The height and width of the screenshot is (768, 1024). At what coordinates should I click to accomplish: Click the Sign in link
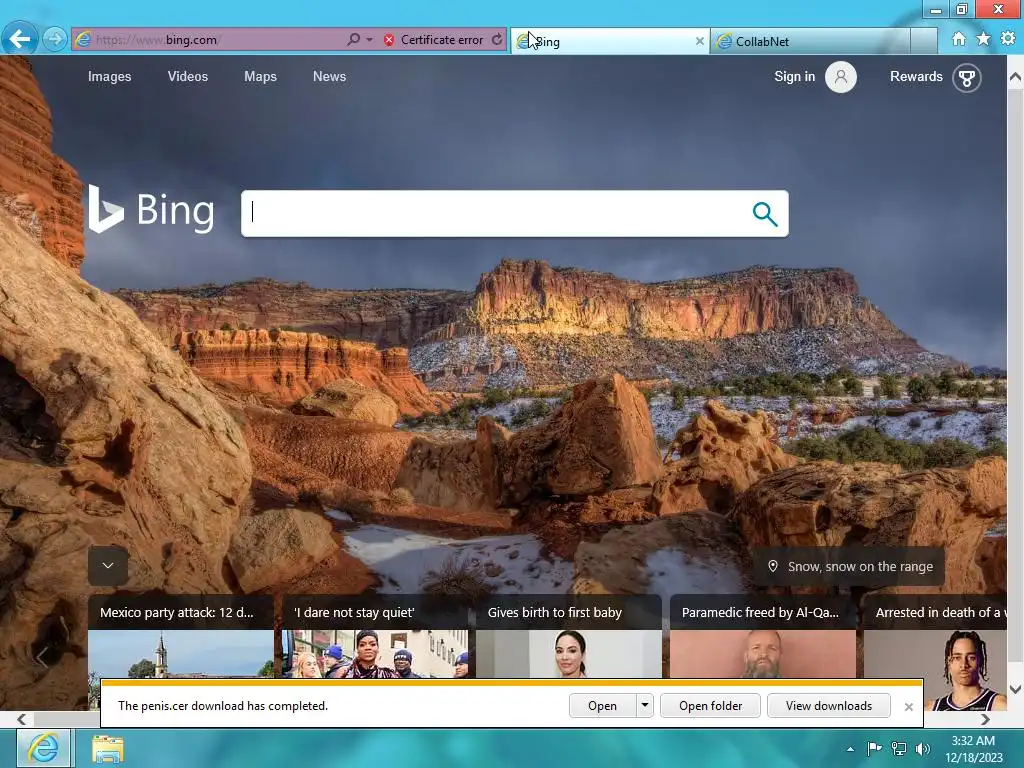point(794,76)
